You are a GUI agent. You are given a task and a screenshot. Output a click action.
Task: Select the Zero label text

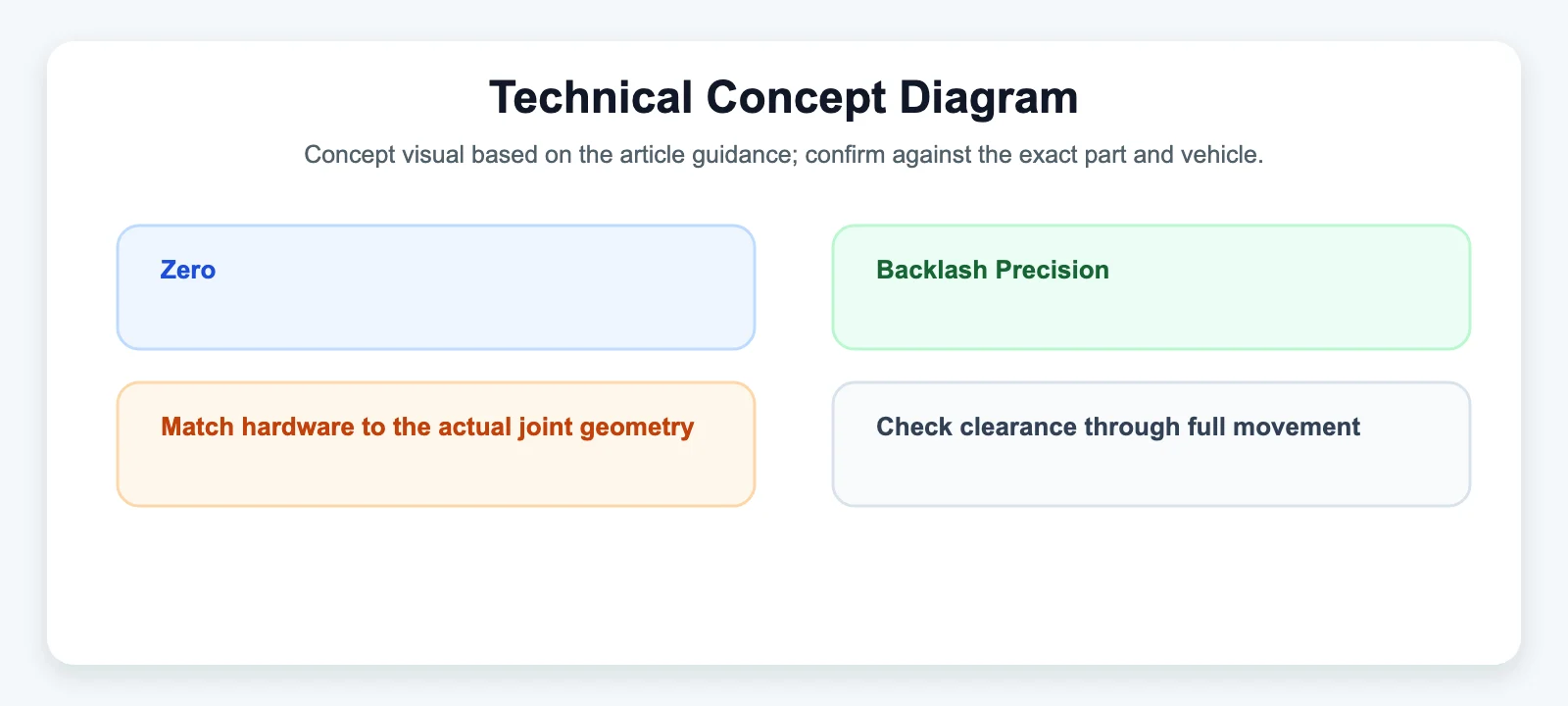coord(188,270)
